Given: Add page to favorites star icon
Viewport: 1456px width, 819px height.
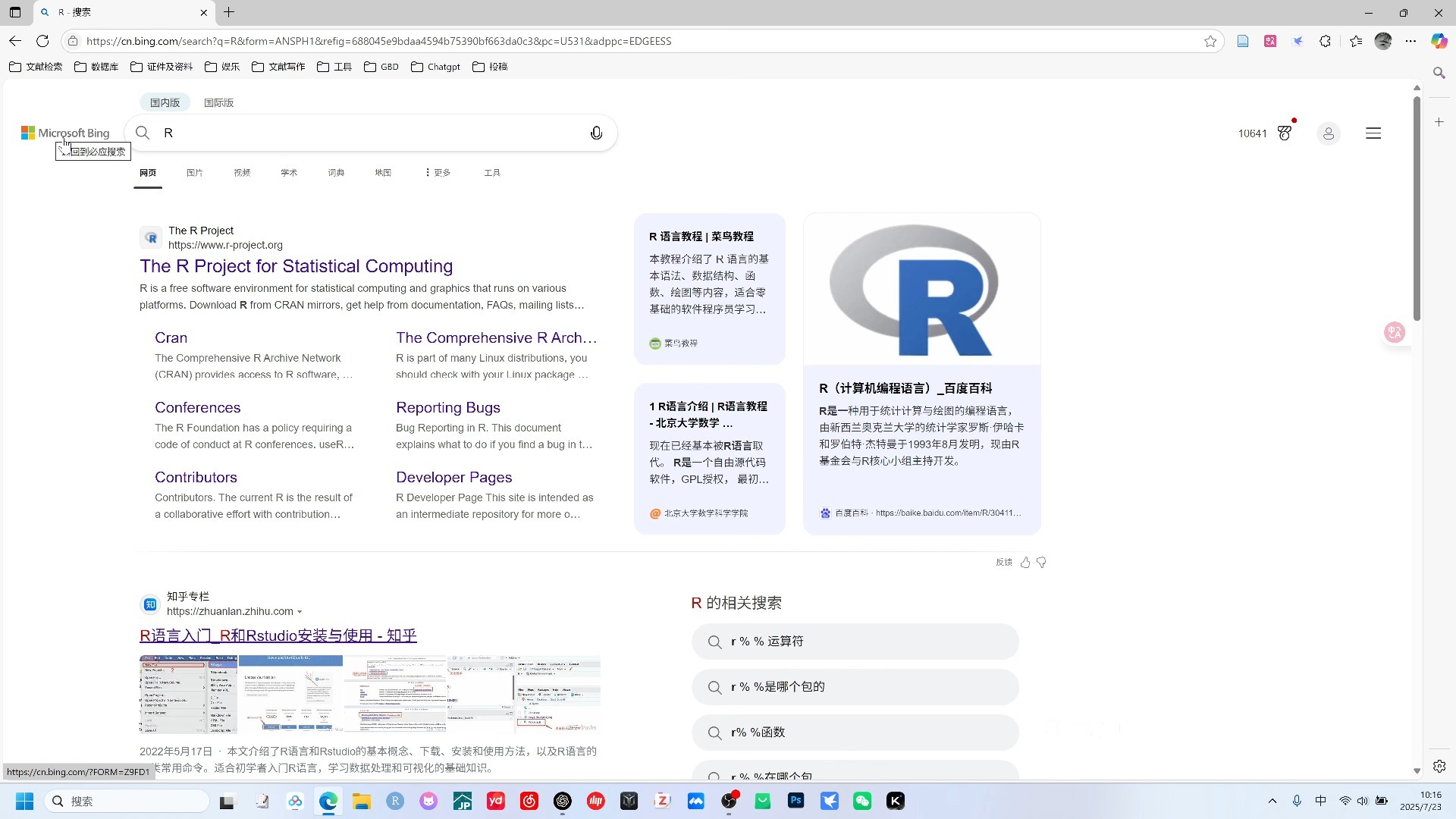Looking at the screenshot, I should pos(1210,41).
